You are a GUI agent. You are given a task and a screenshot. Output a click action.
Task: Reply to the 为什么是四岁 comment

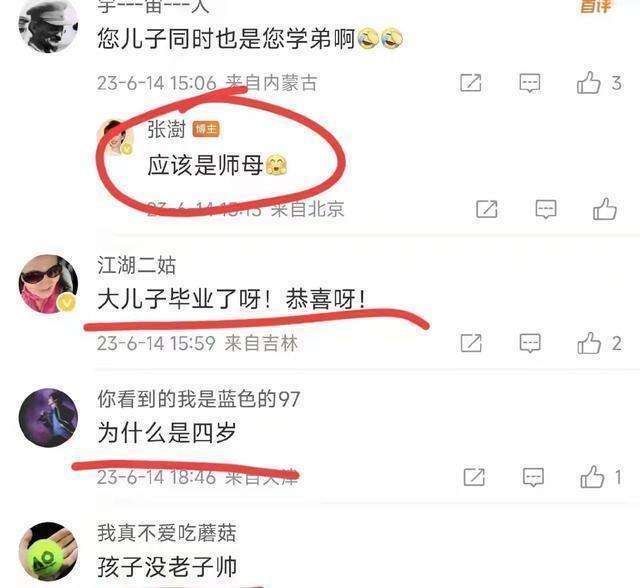coord(533,477)
